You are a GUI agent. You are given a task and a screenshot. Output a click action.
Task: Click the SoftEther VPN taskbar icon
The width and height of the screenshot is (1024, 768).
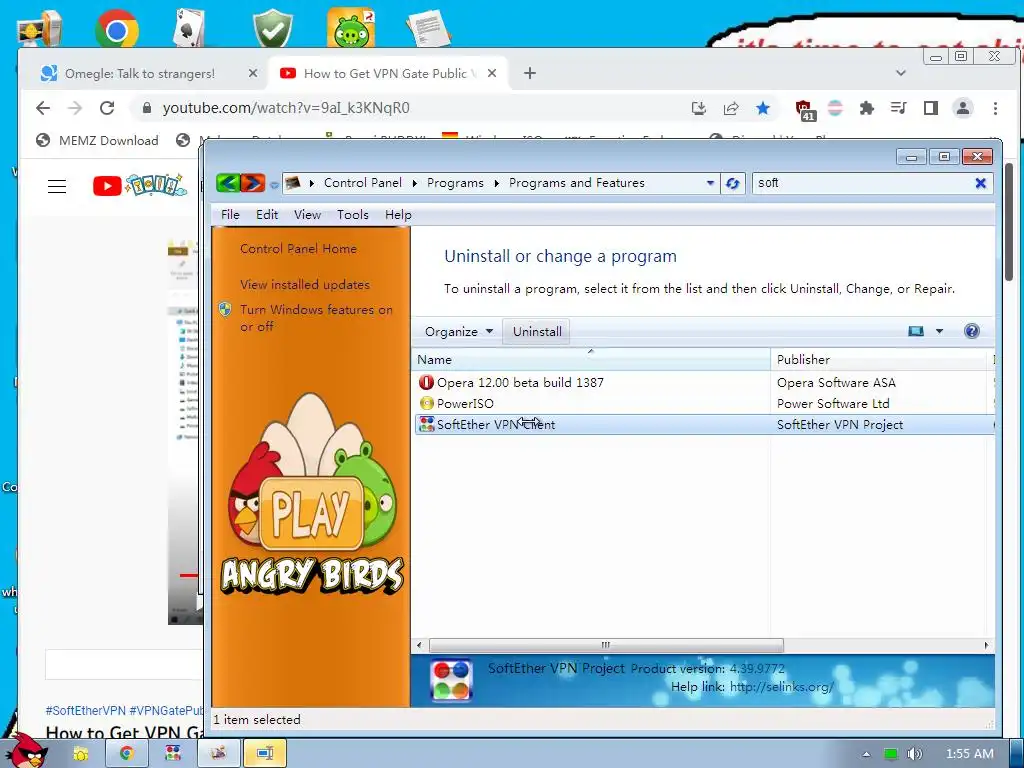coord(173,753)
